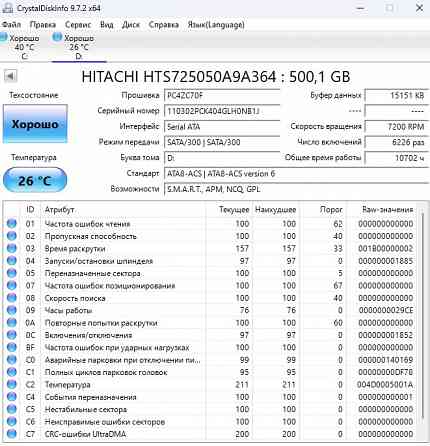
Task: Click the ID column header
Action: tap(30, 210)
